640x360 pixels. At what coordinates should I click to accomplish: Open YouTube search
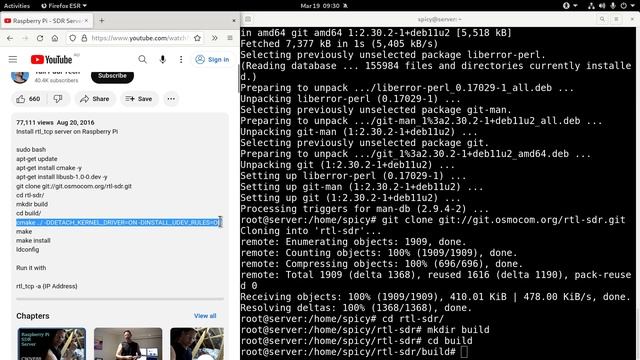[x=142, y=60]
